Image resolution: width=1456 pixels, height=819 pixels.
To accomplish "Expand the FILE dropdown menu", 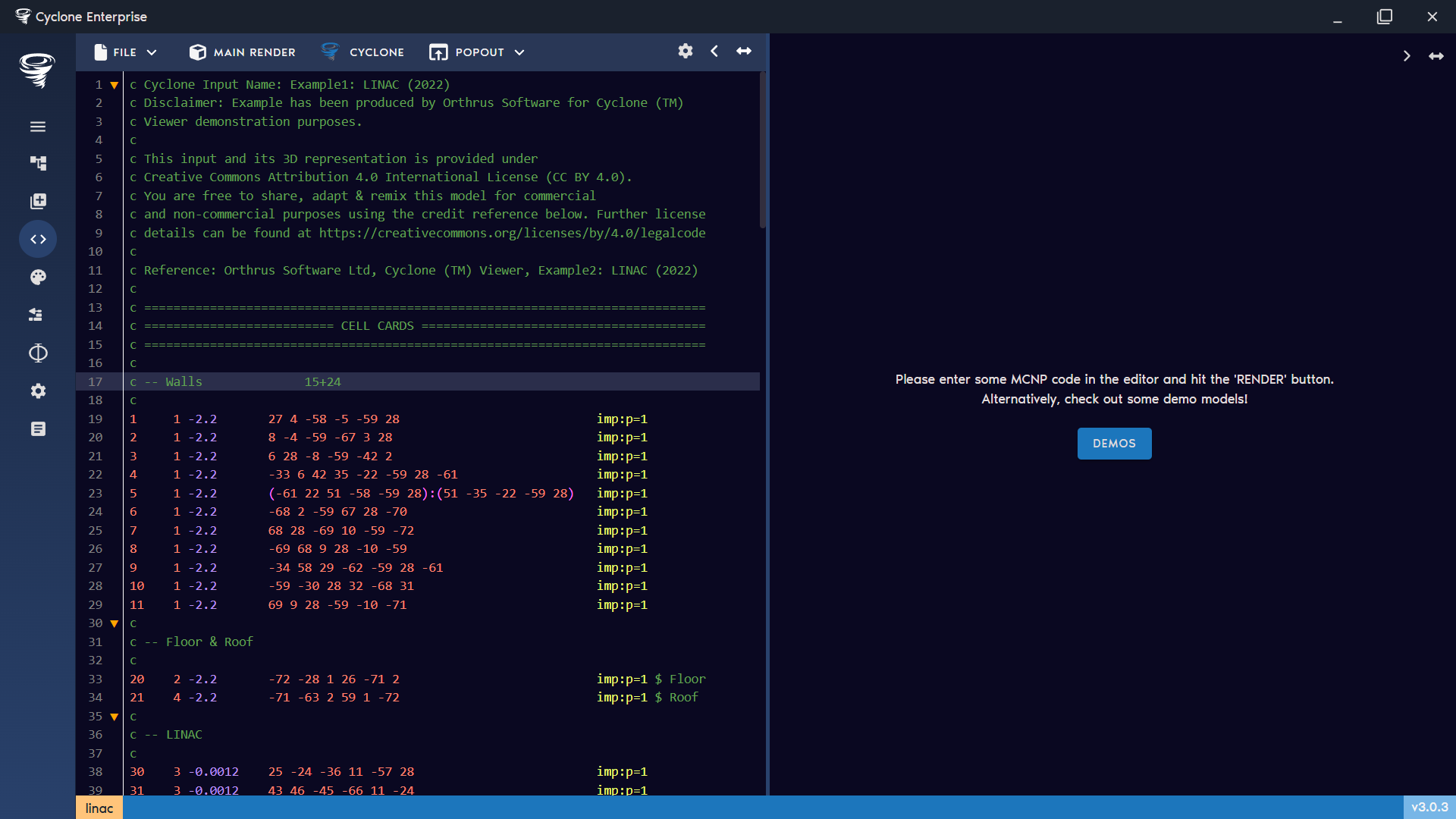I will point(124,52).
